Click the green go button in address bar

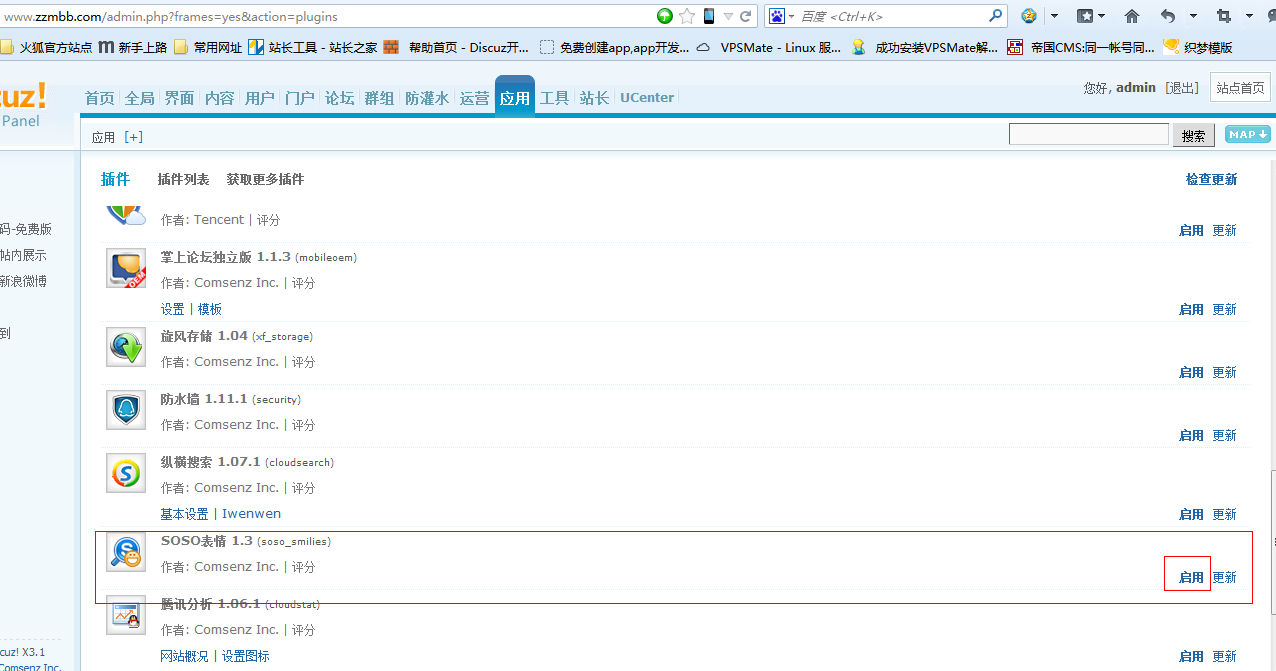[665, 16]
